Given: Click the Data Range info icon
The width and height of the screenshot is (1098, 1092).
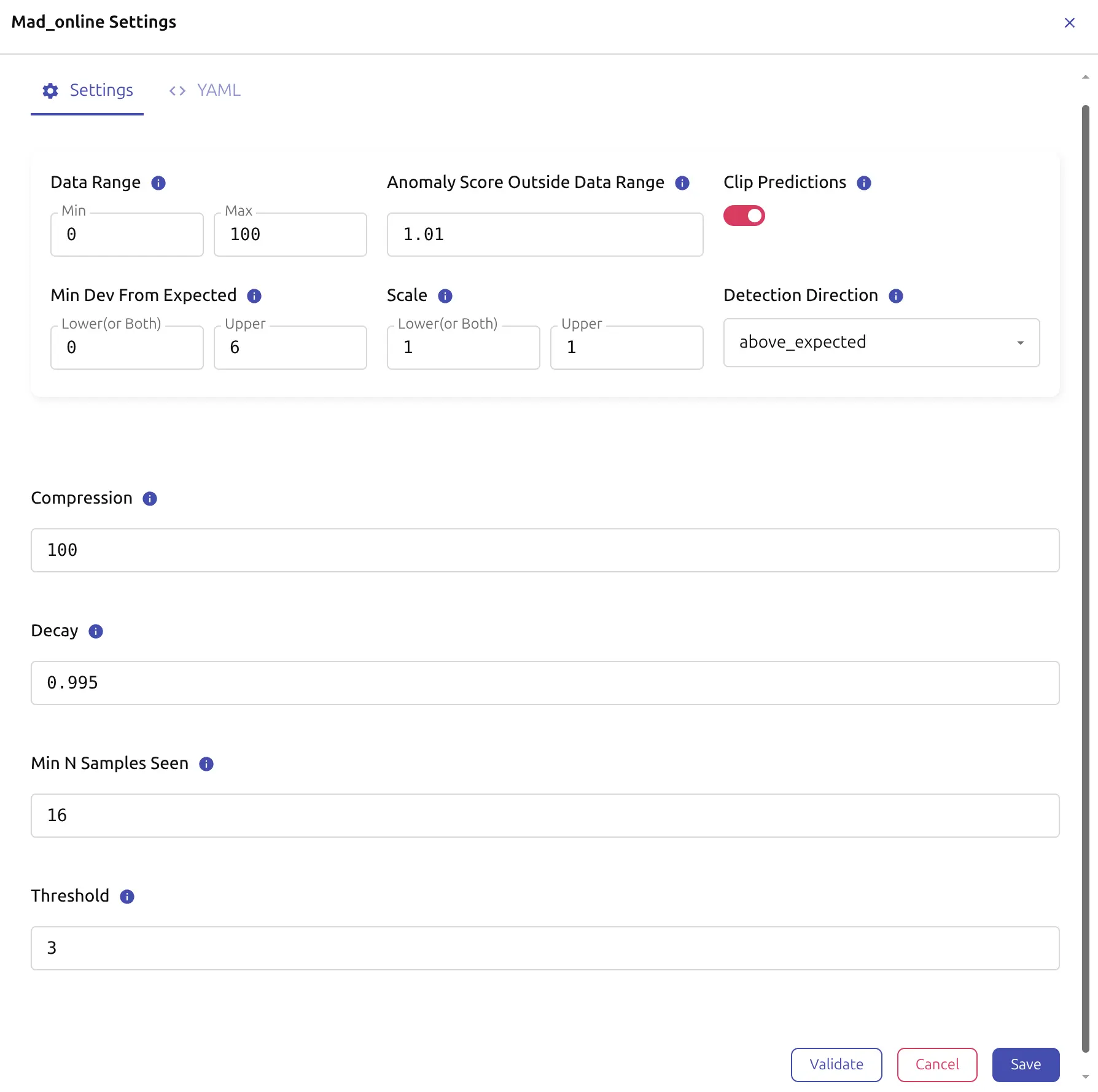Looking at the screenshot, I should click(158, 183).
